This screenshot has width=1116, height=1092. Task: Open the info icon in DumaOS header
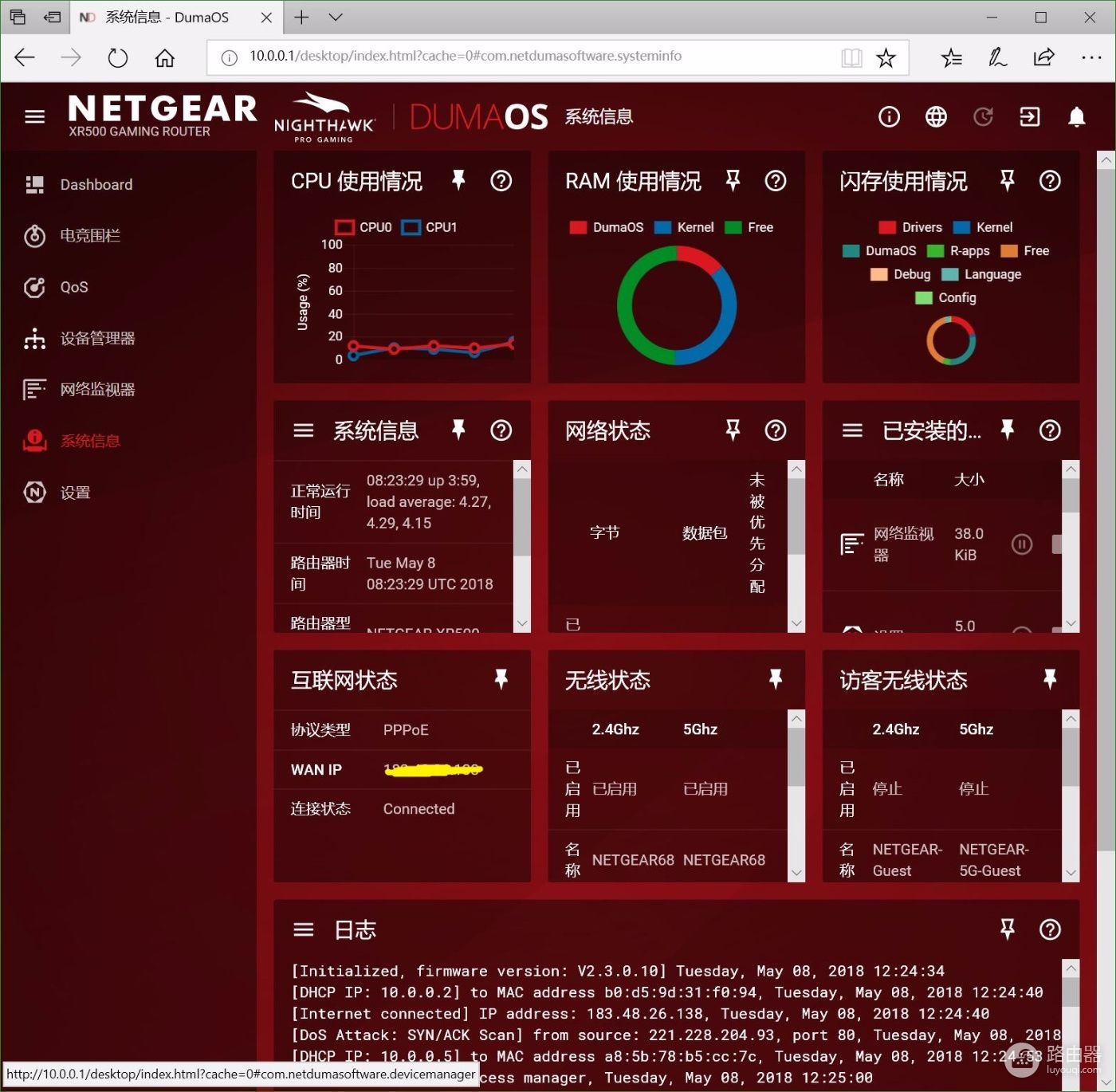[889, 117]
